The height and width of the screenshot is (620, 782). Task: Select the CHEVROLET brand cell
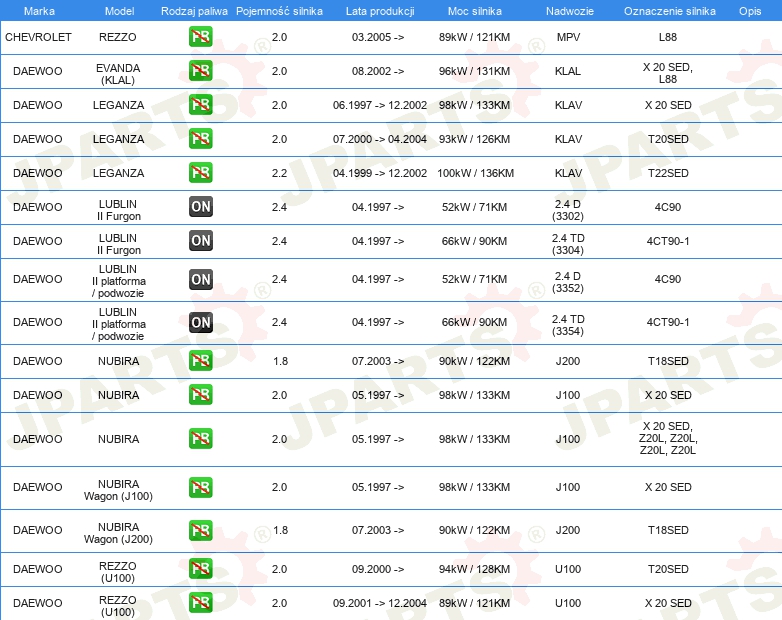38,37
